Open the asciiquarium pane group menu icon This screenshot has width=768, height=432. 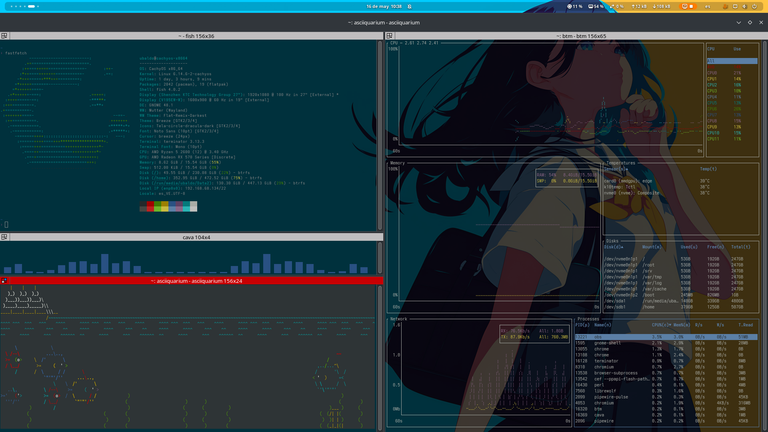click(4, 281)
